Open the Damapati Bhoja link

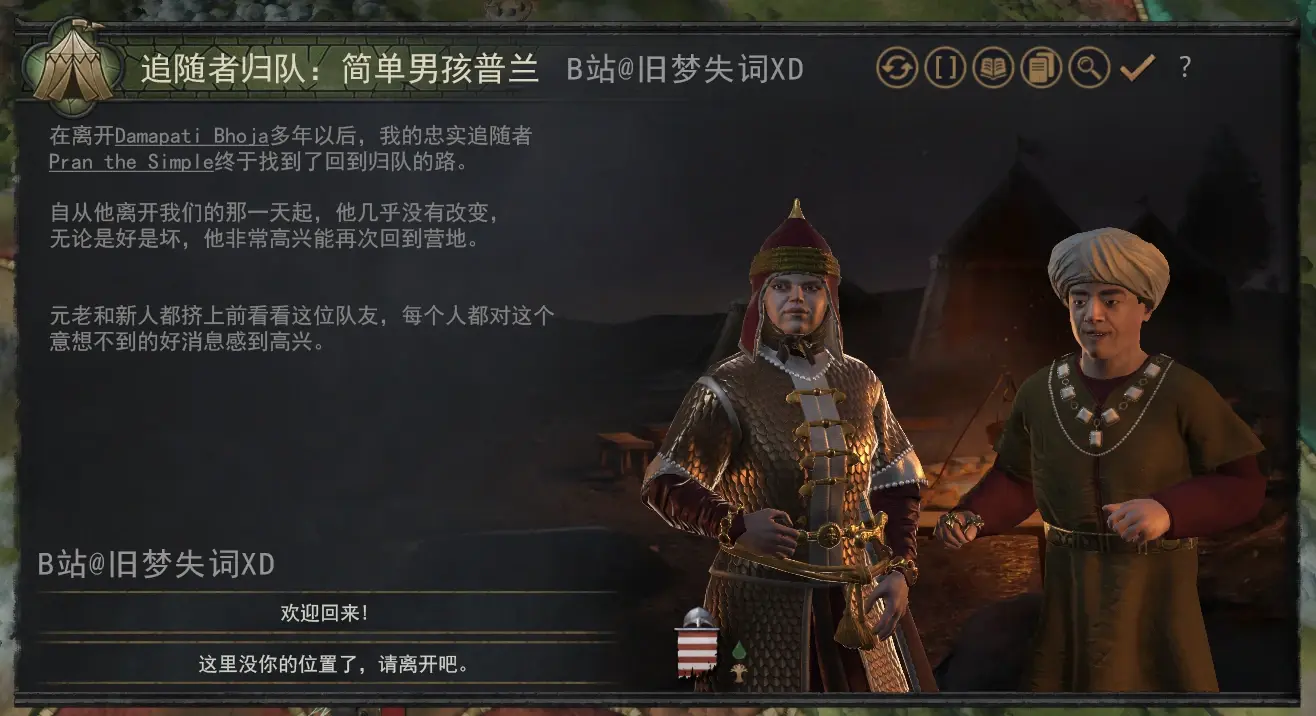click(191, 137)
